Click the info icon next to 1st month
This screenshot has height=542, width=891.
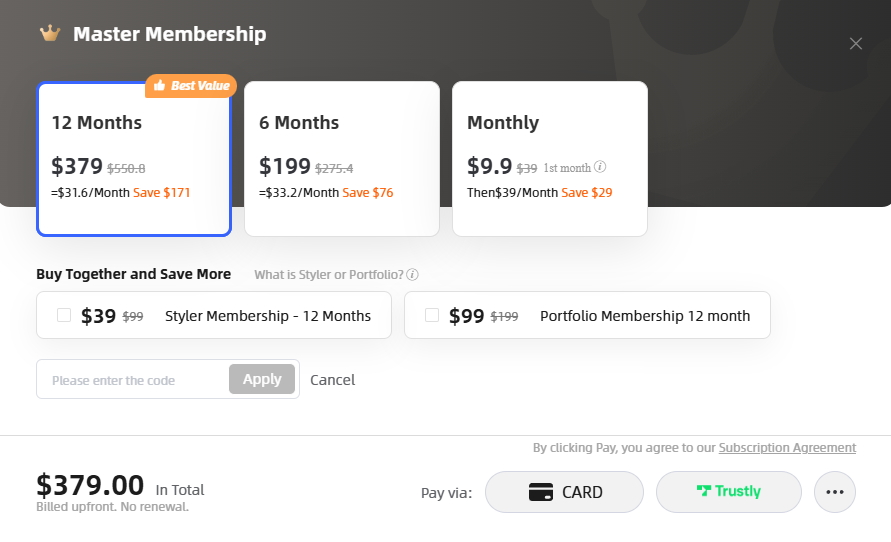[600, 167]
